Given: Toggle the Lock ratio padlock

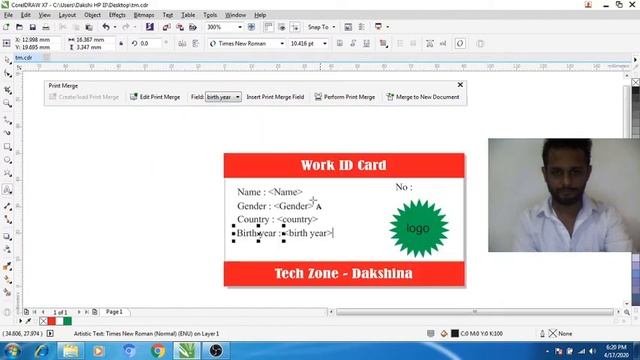Looking at the screenshot, I should point(121,43).
